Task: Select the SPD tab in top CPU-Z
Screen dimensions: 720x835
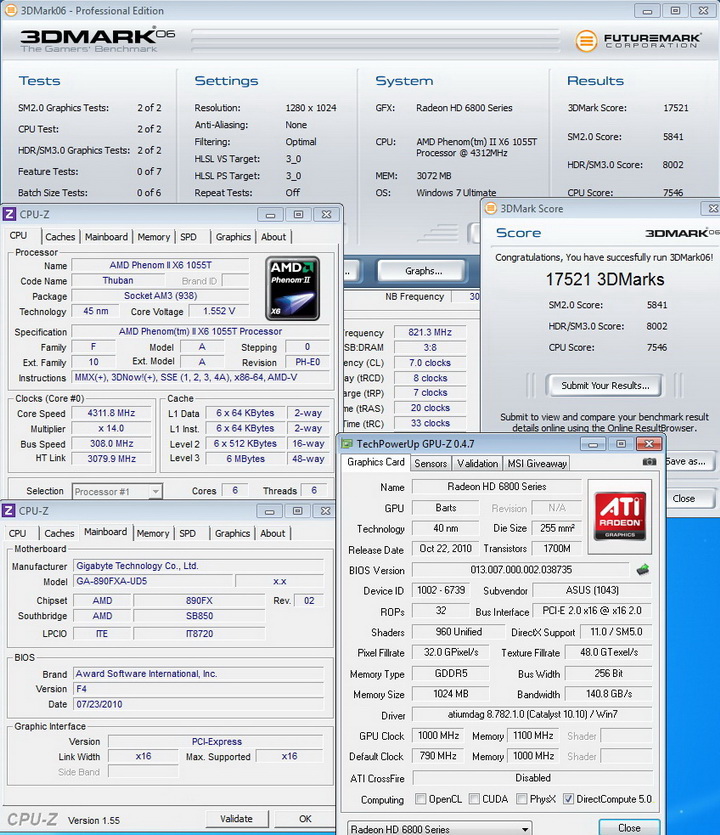Action: coord(189,237)
